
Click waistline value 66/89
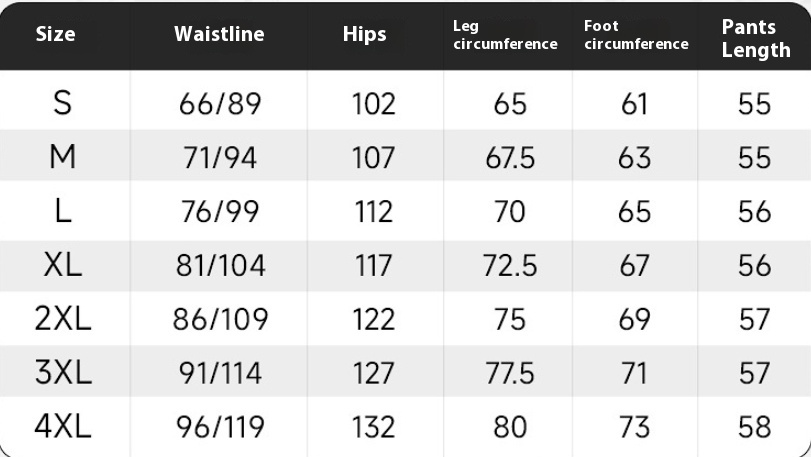(220, 103)
